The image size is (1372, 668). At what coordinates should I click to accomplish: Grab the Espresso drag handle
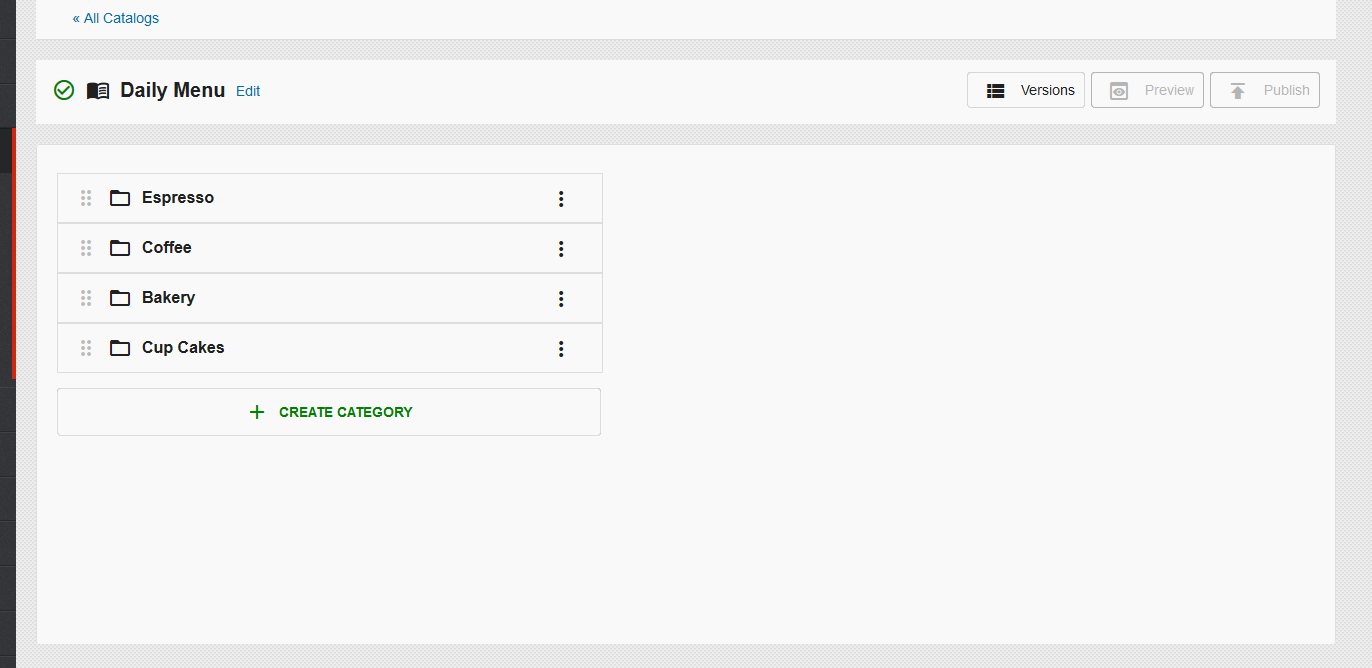point(86,198)
